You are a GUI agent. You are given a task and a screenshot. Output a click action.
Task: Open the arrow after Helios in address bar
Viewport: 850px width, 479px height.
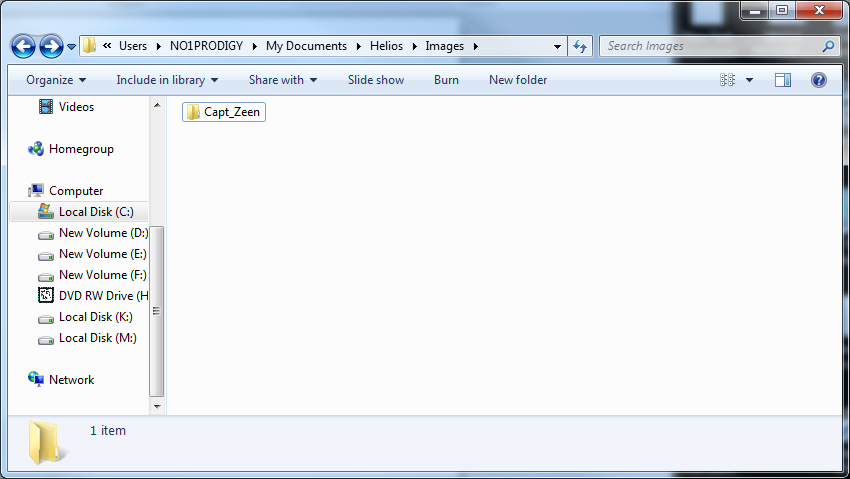pyautogui.click(x=415, y=47)
